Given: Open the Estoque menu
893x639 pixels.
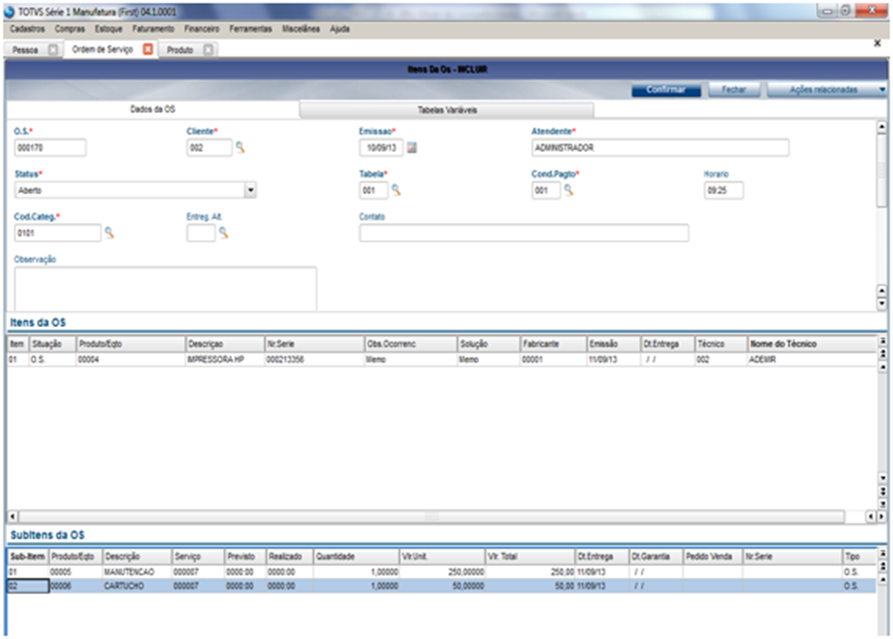Looking at the screenshot, I should point(108,28).
